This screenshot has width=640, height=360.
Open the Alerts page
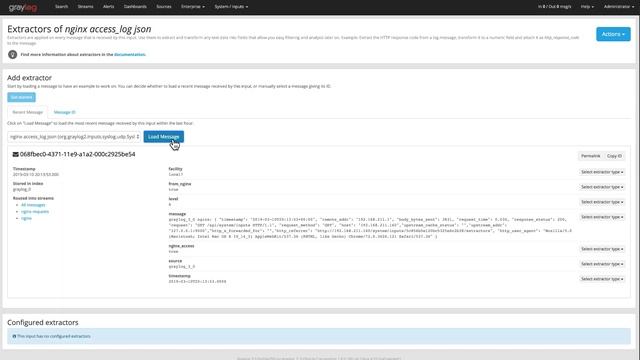pos(109,7)
